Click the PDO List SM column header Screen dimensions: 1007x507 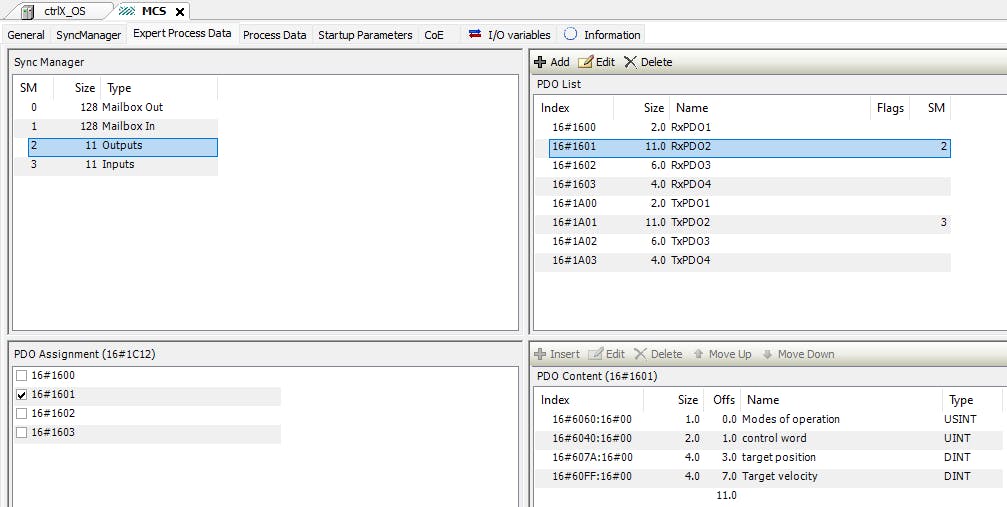tap(931, 108)
